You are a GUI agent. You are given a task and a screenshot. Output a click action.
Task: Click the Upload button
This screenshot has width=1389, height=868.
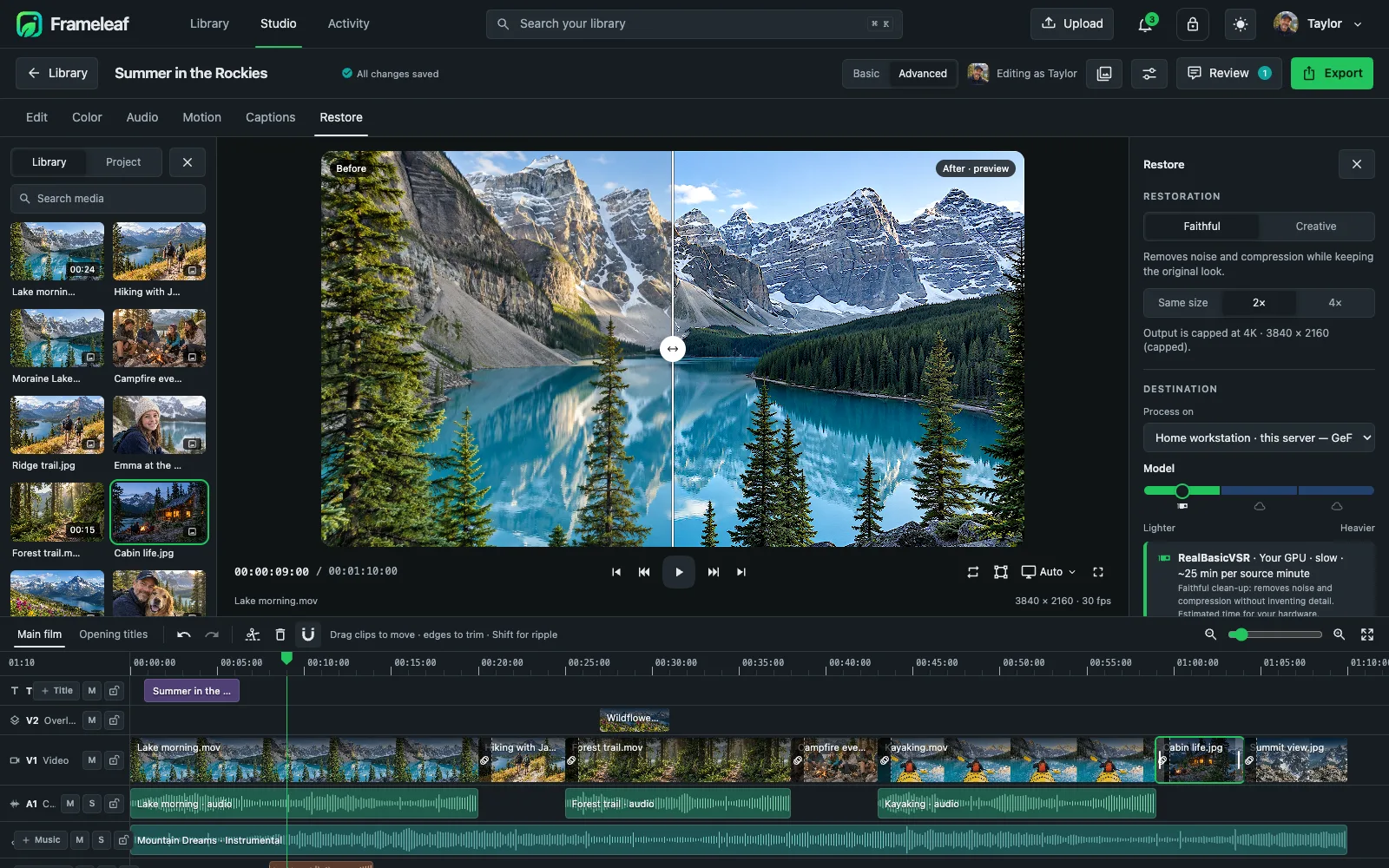pyautogui.click(x=1072, y=24)
